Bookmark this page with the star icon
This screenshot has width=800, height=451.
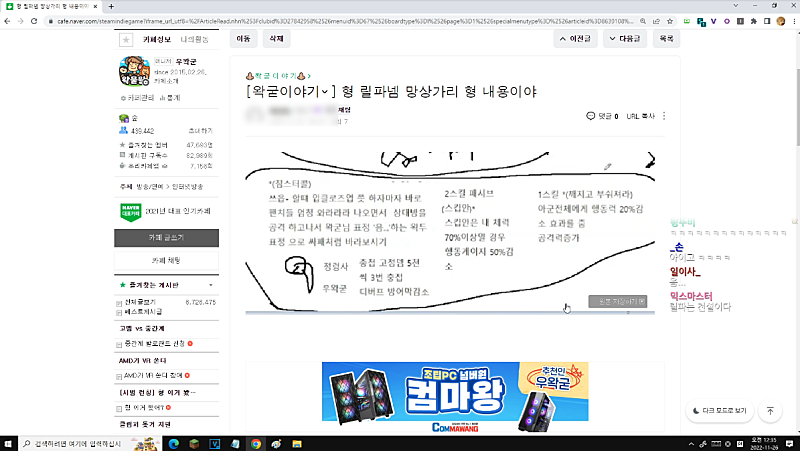coord(670,21)
